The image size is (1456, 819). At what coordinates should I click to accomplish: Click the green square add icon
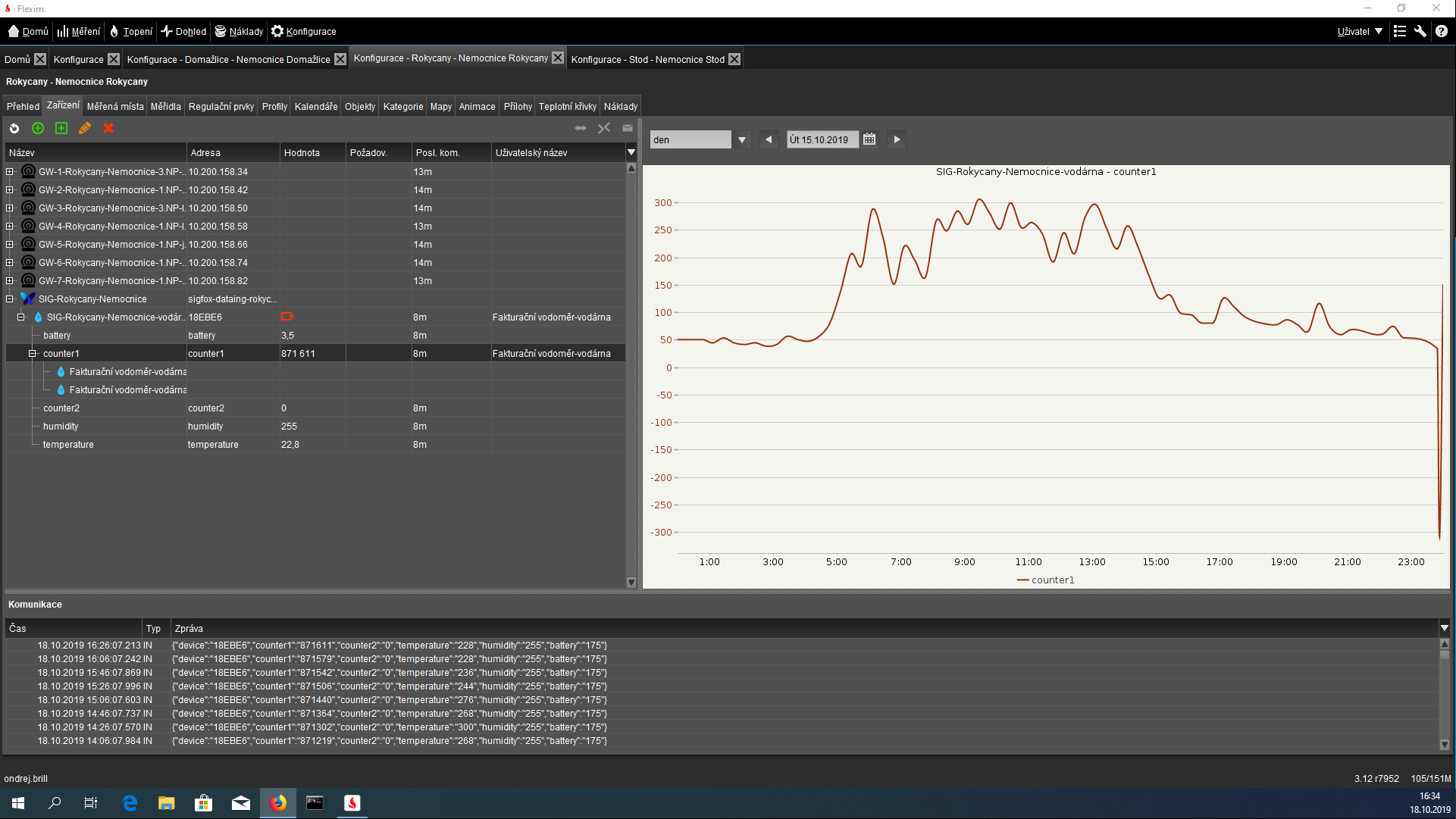(x=61, y=128)
